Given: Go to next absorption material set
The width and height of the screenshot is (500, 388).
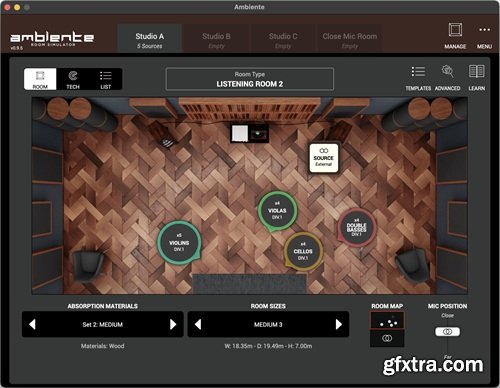Looking at the screenshot, I should click(173, 324).
